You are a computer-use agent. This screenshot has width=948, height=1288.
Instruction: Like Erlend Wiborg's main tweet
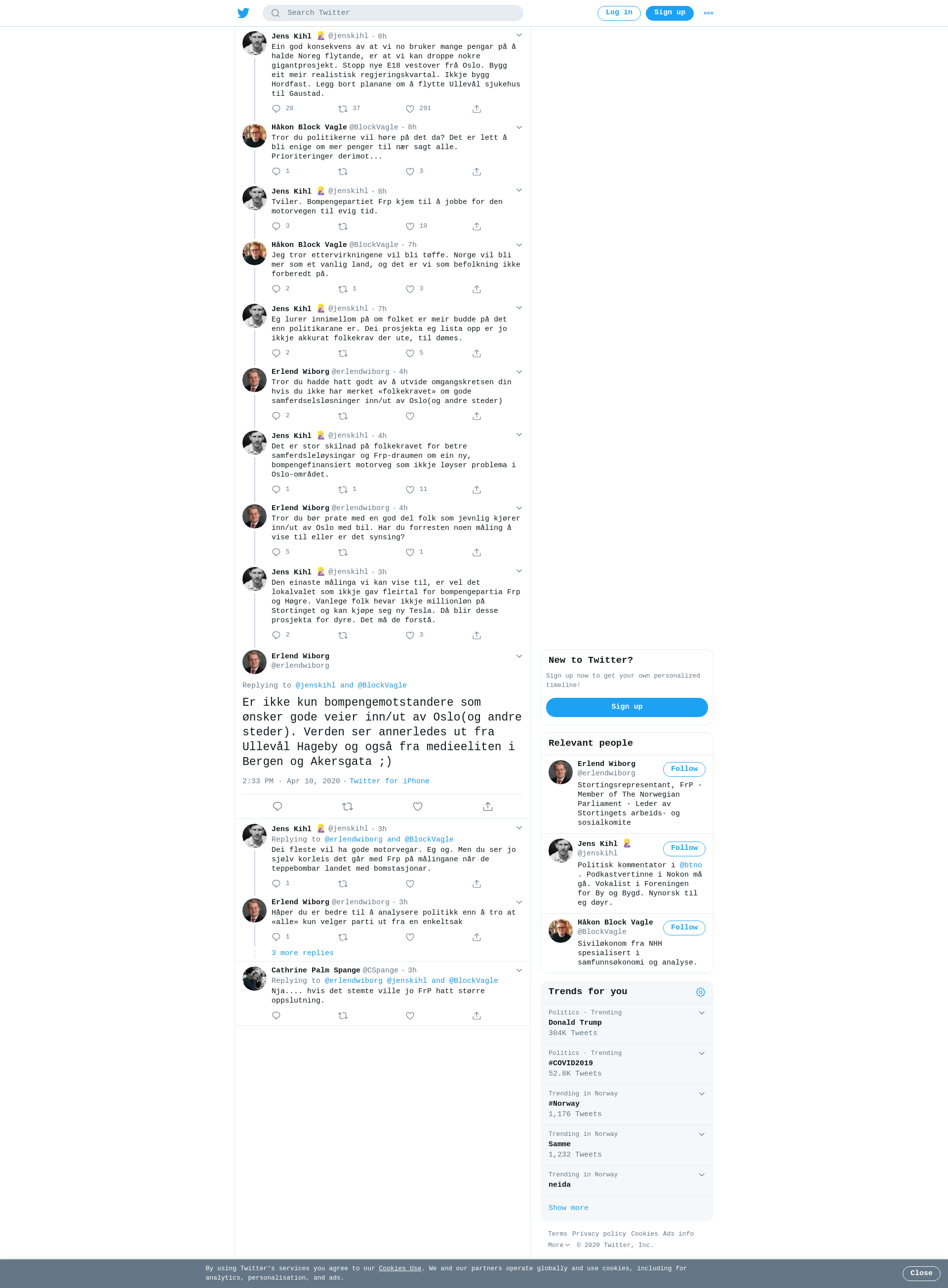(418, 806)
